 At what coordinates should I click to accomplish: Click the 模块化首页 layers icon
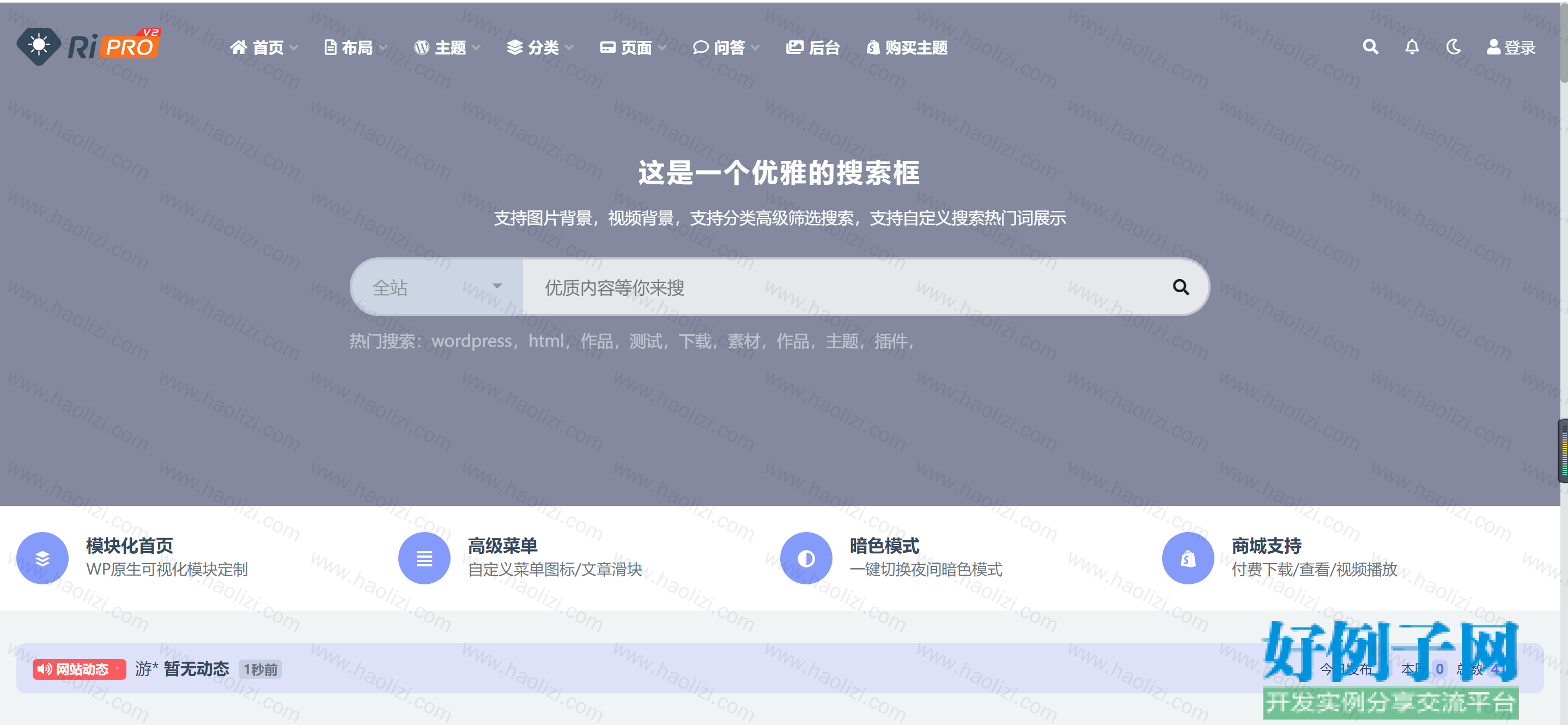[x=42, y=558]
